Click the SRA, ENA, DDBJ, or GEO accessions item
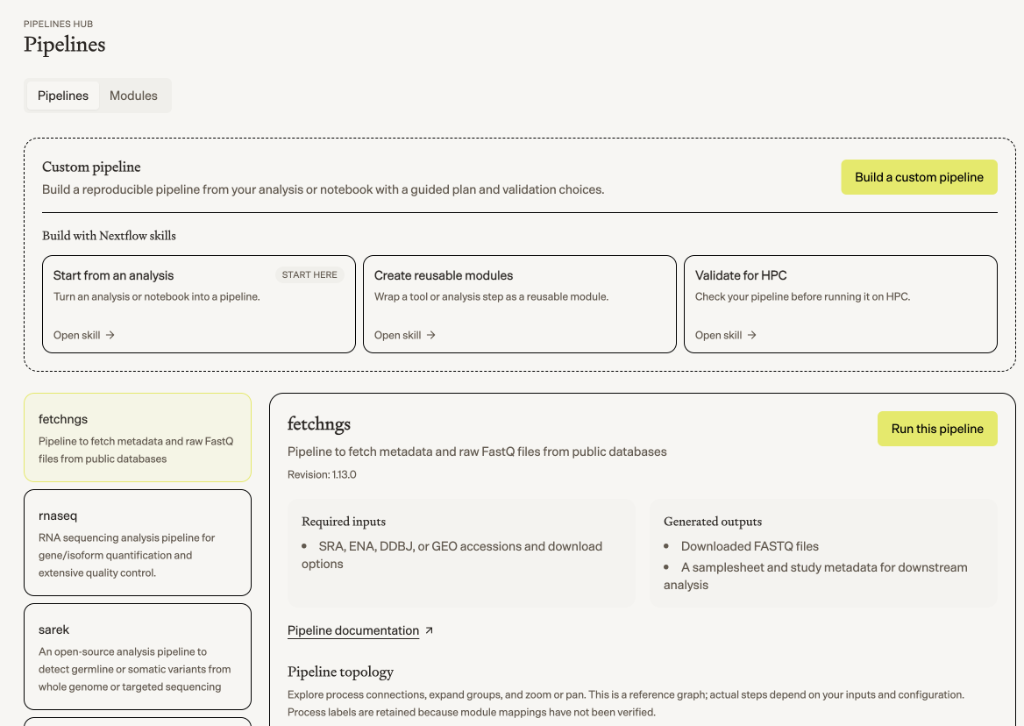Image resolution: width=1024 pixels, height=726 pixels. [452, 555]
